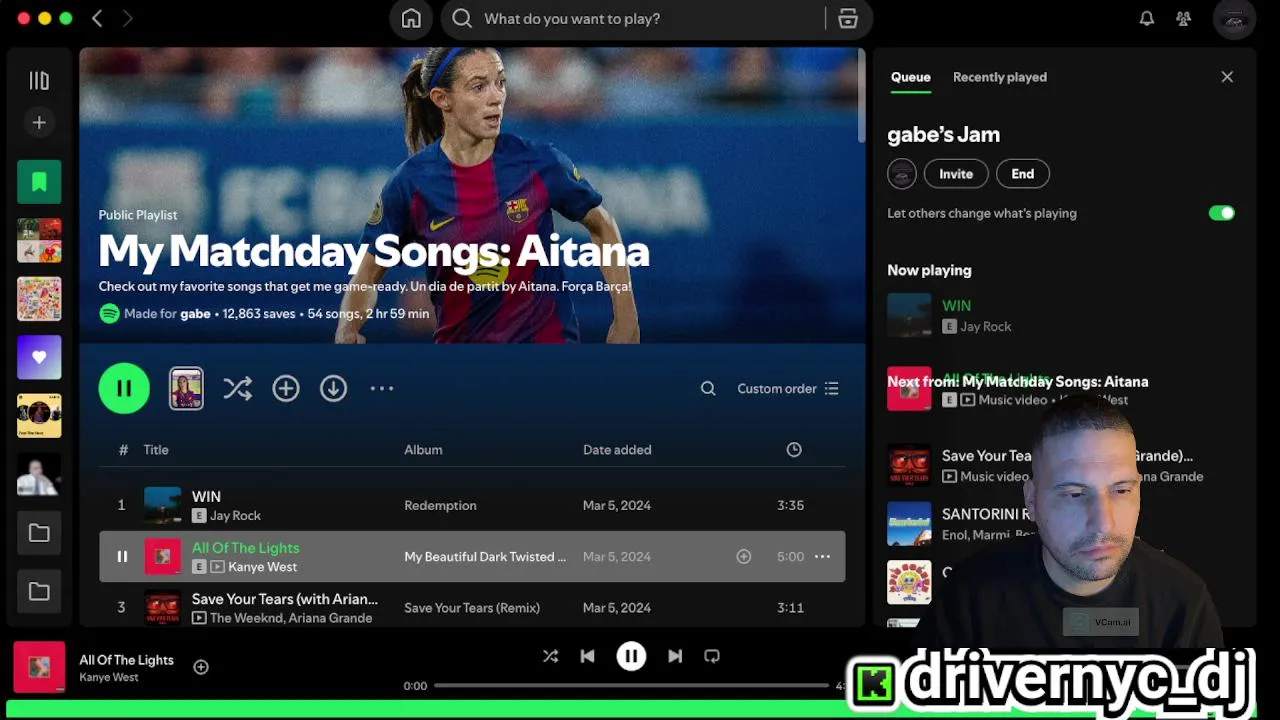
Task: Click the playlist preview cover thumbnail
Action: point(186,389)
